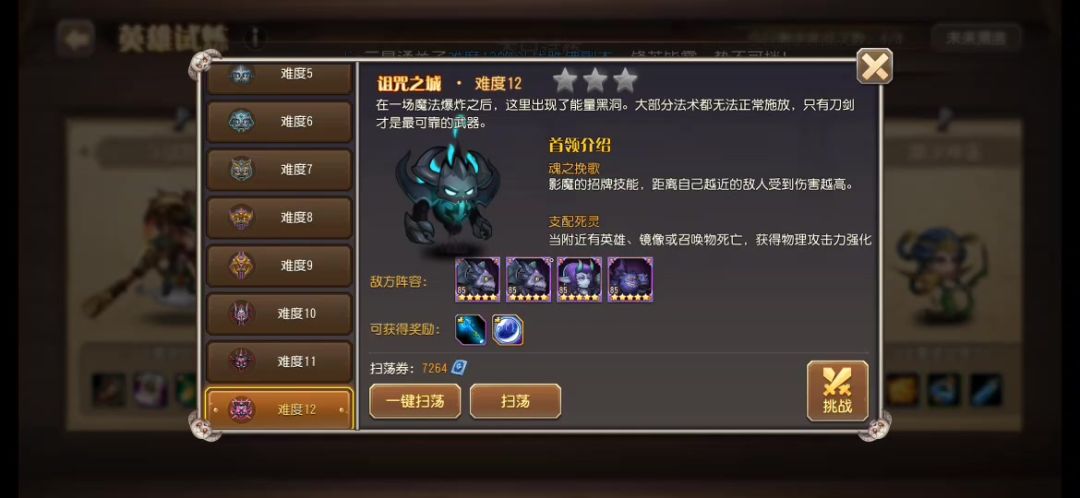Select 难度5 in difficulty list
1080x498 pixels.
pyautogui.click(x=279, y=78)
